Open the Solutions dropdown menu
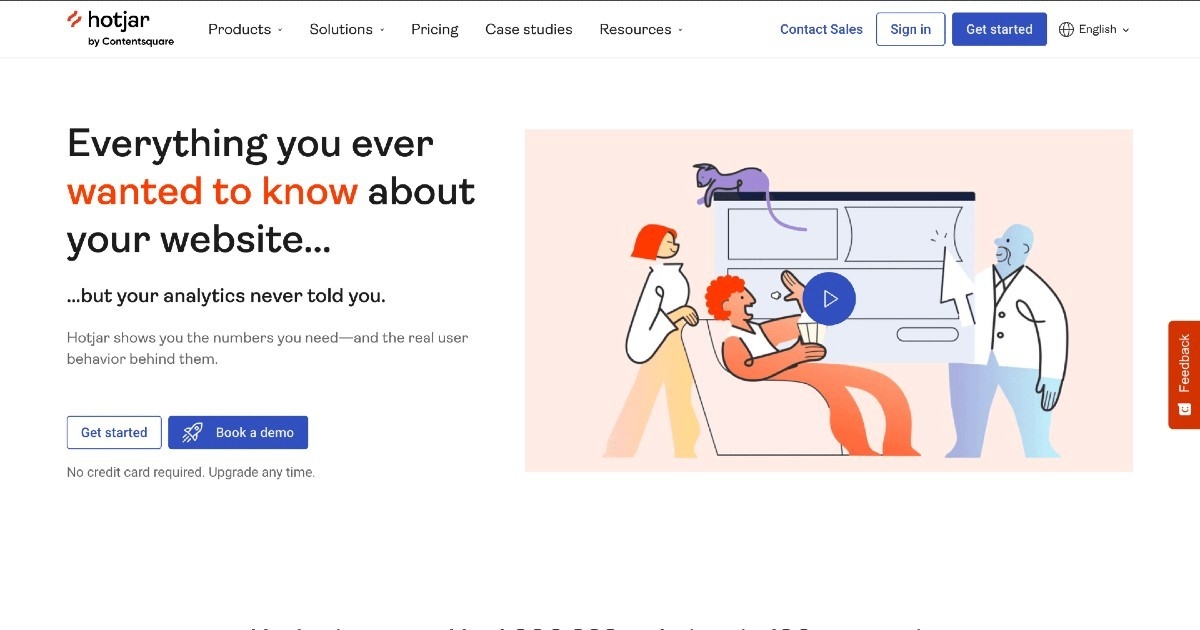This screenshot has width=1200, height=630. click(347, 29)
